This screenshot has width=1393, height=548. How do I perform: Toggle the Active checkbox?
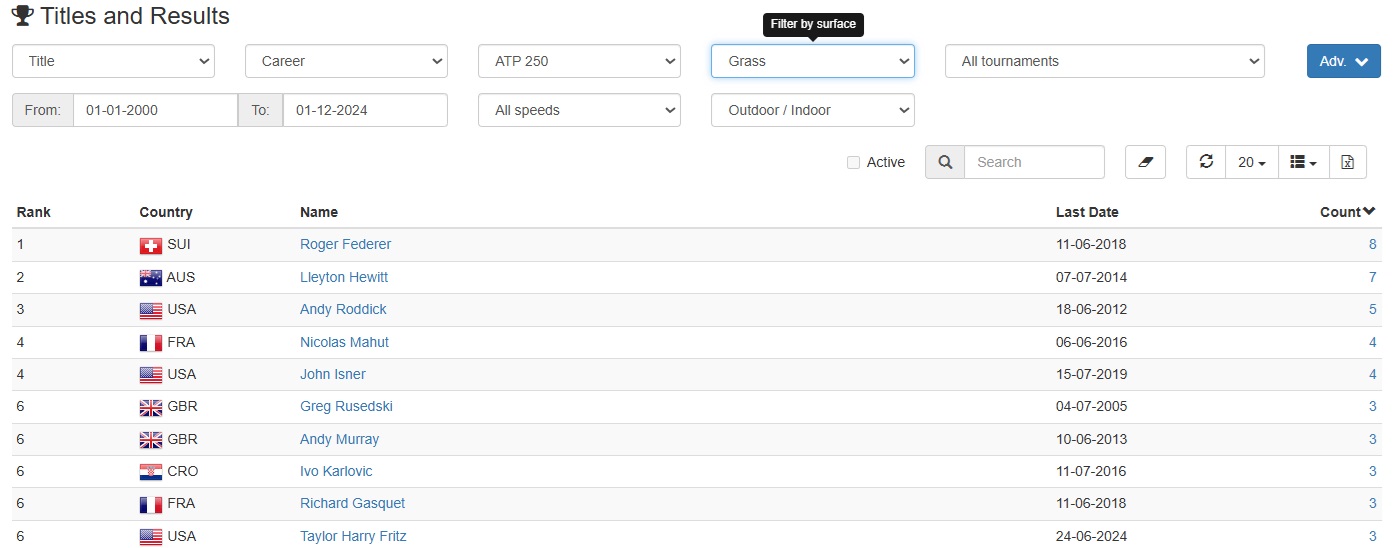(853, 162)
